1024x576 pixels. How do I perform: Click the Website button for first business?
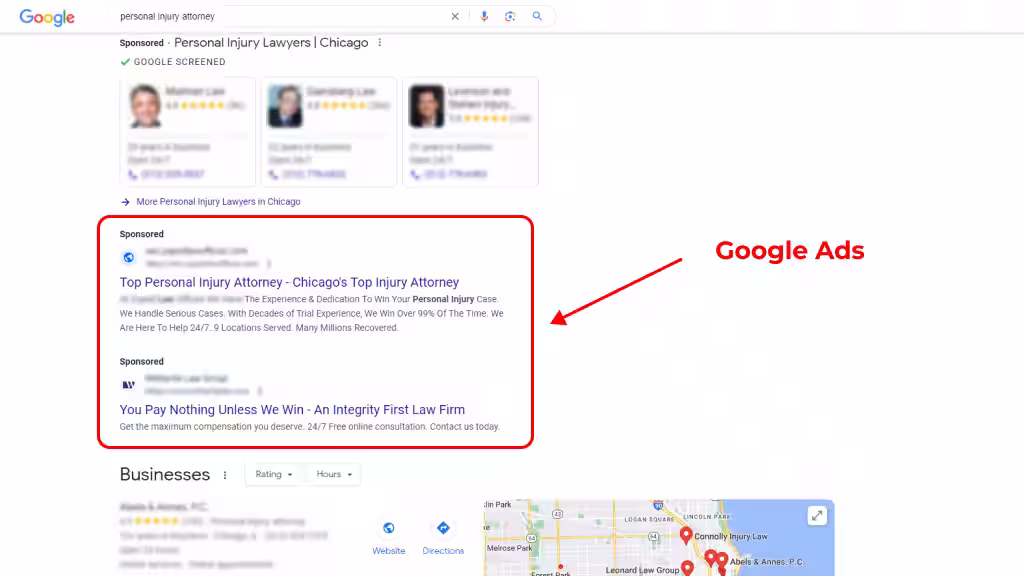click(389, 537)
